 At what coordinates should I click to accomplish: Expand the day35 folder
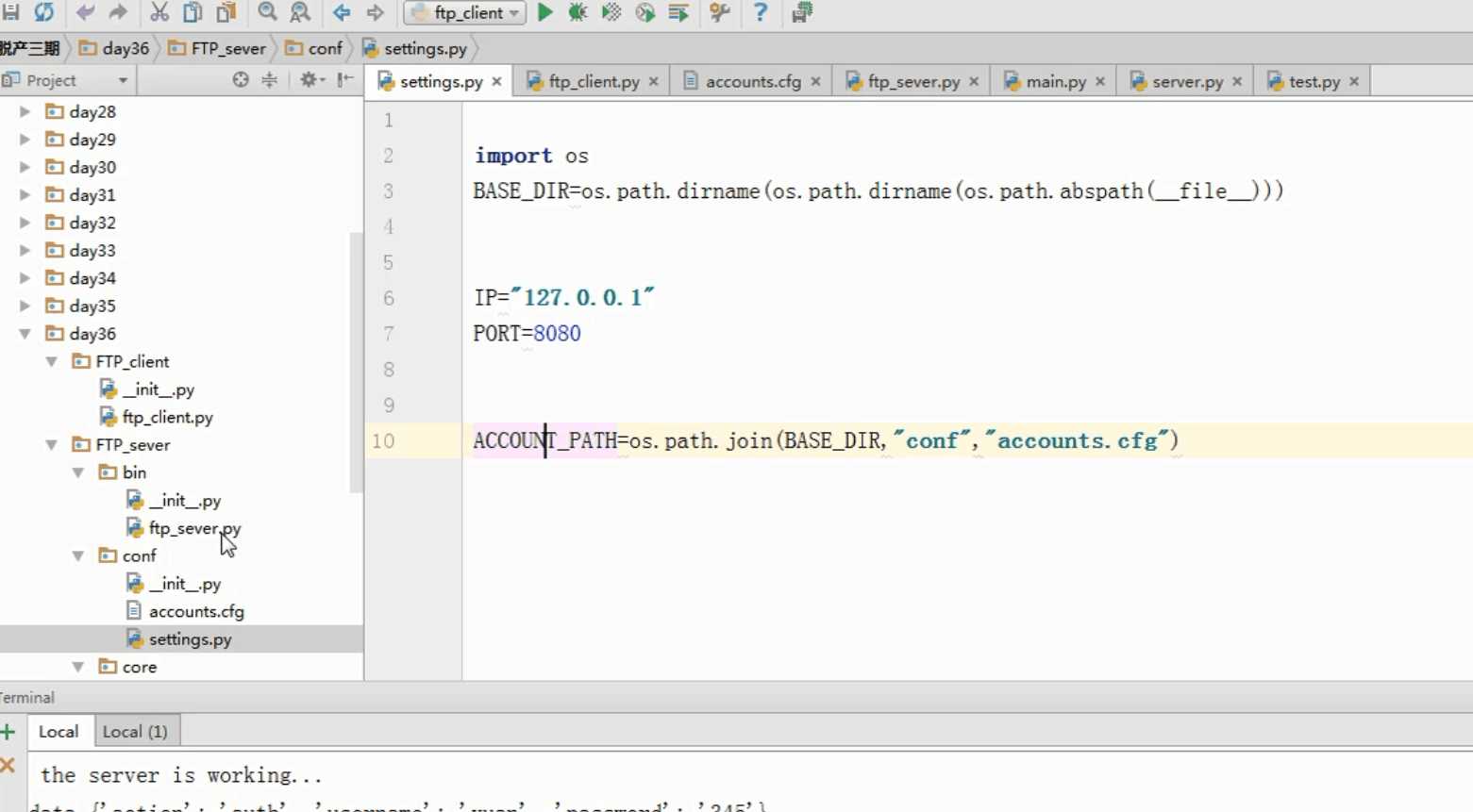25,306
